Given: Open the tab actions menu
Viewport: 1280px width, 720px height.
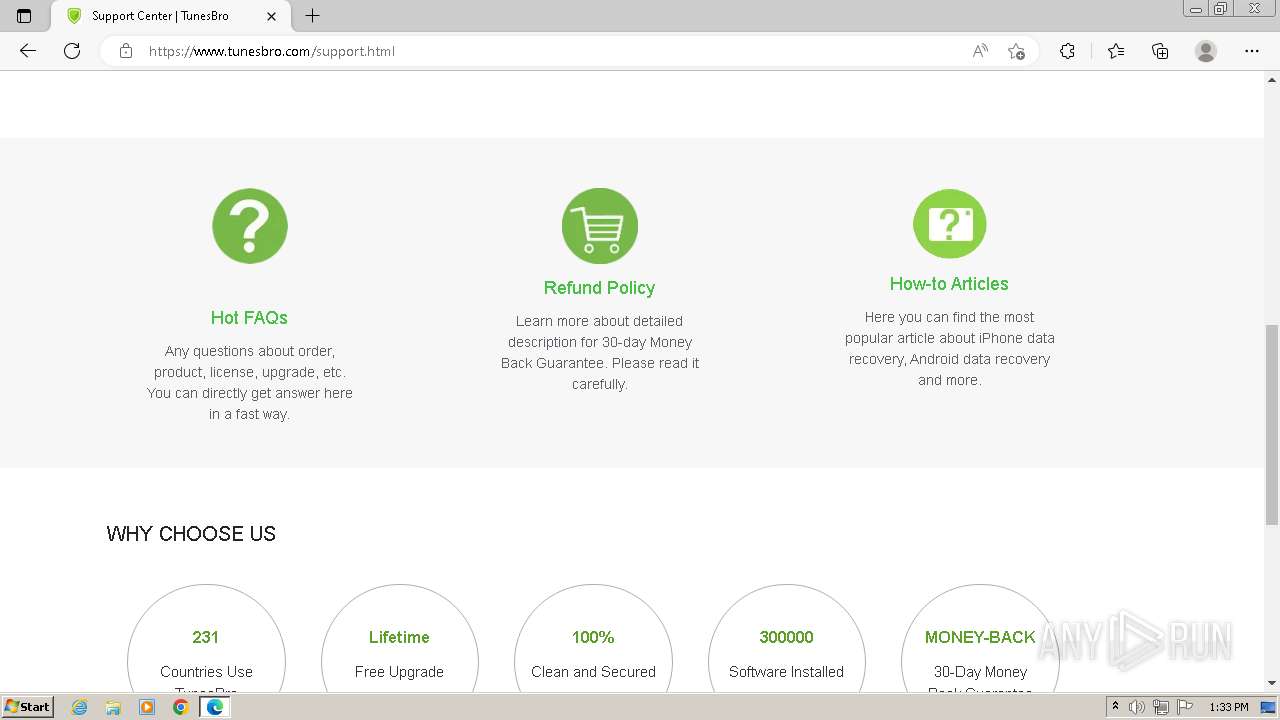Looking at the screenshot, I should 24,16.
